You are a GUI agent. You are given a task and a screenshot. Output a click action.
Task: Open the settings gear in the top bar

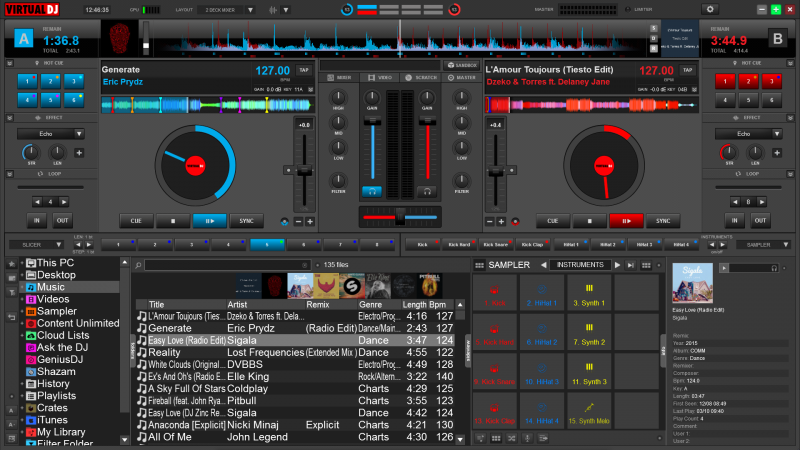(x=710, y=9)
